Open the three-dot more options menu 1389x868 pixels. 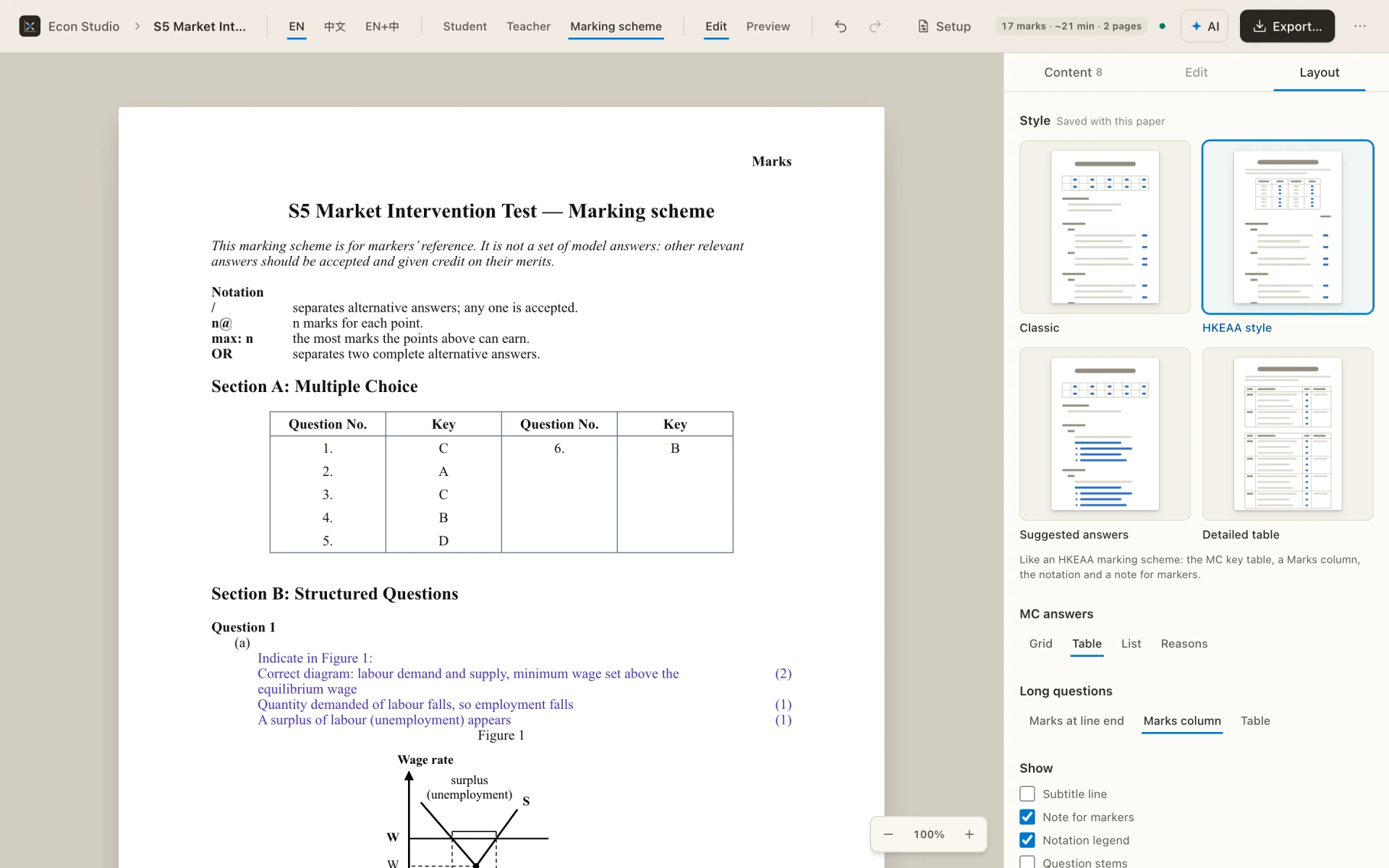1360,26
